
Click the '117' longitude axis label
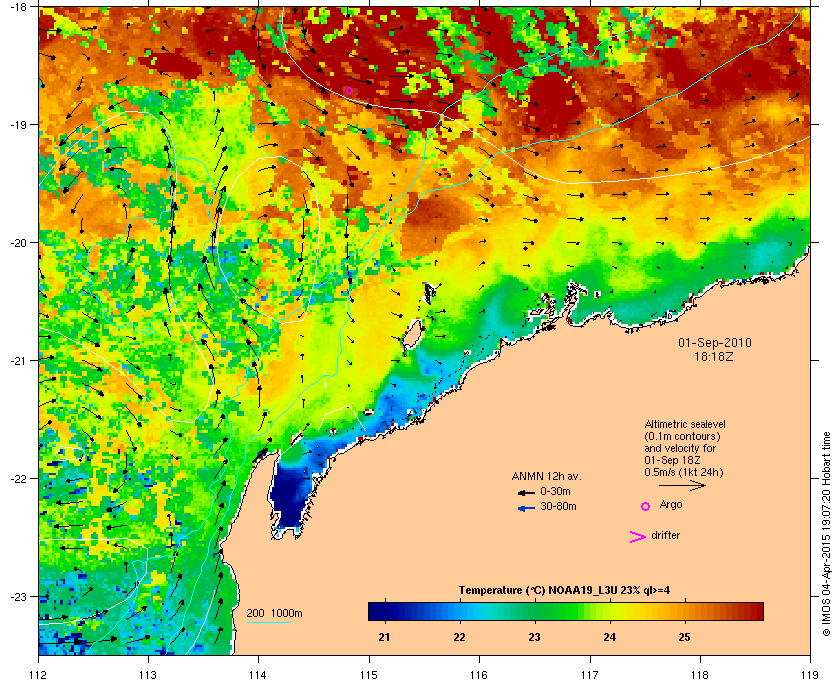click(590, 675)
